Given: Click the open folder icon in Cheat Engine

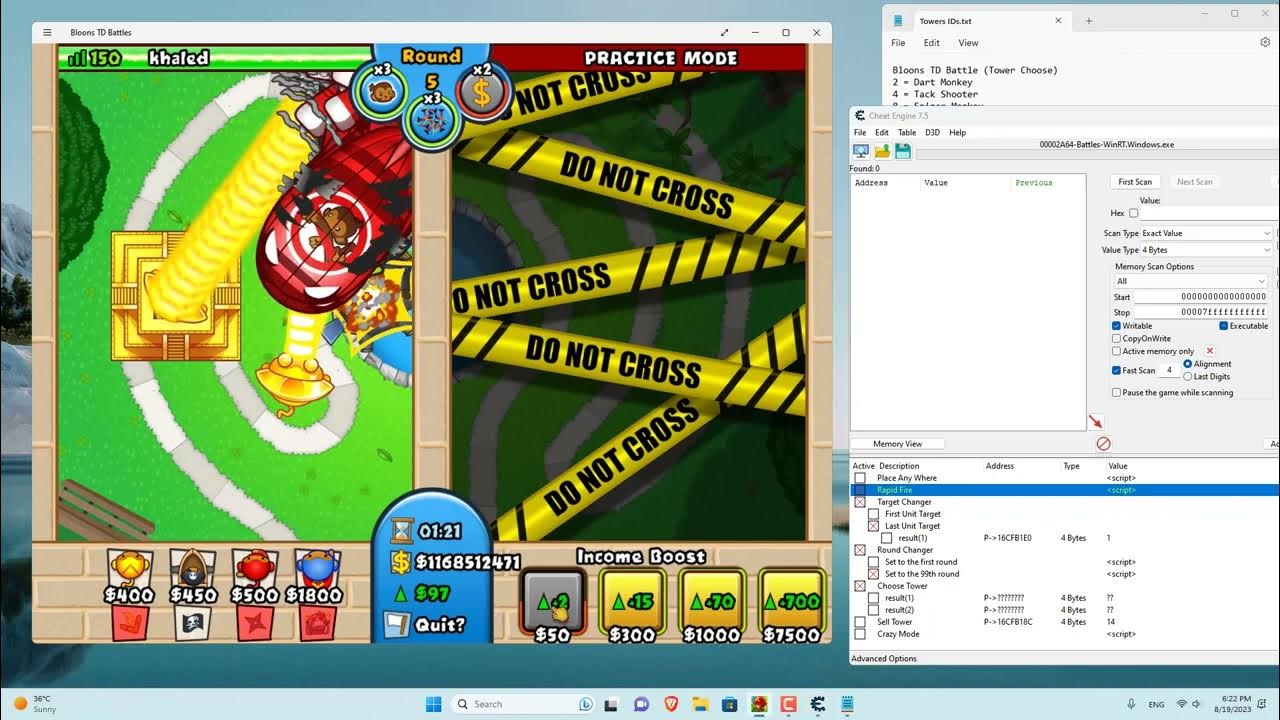Looking at the screenshot, I should coord(882,151).
